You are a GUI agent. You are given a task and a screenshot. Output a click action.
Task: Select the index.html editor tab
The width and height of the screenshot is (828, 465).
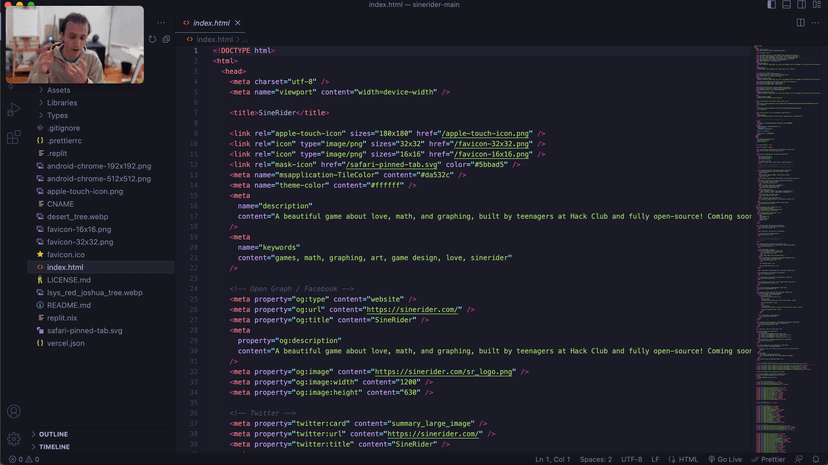[x=210, y=23]
